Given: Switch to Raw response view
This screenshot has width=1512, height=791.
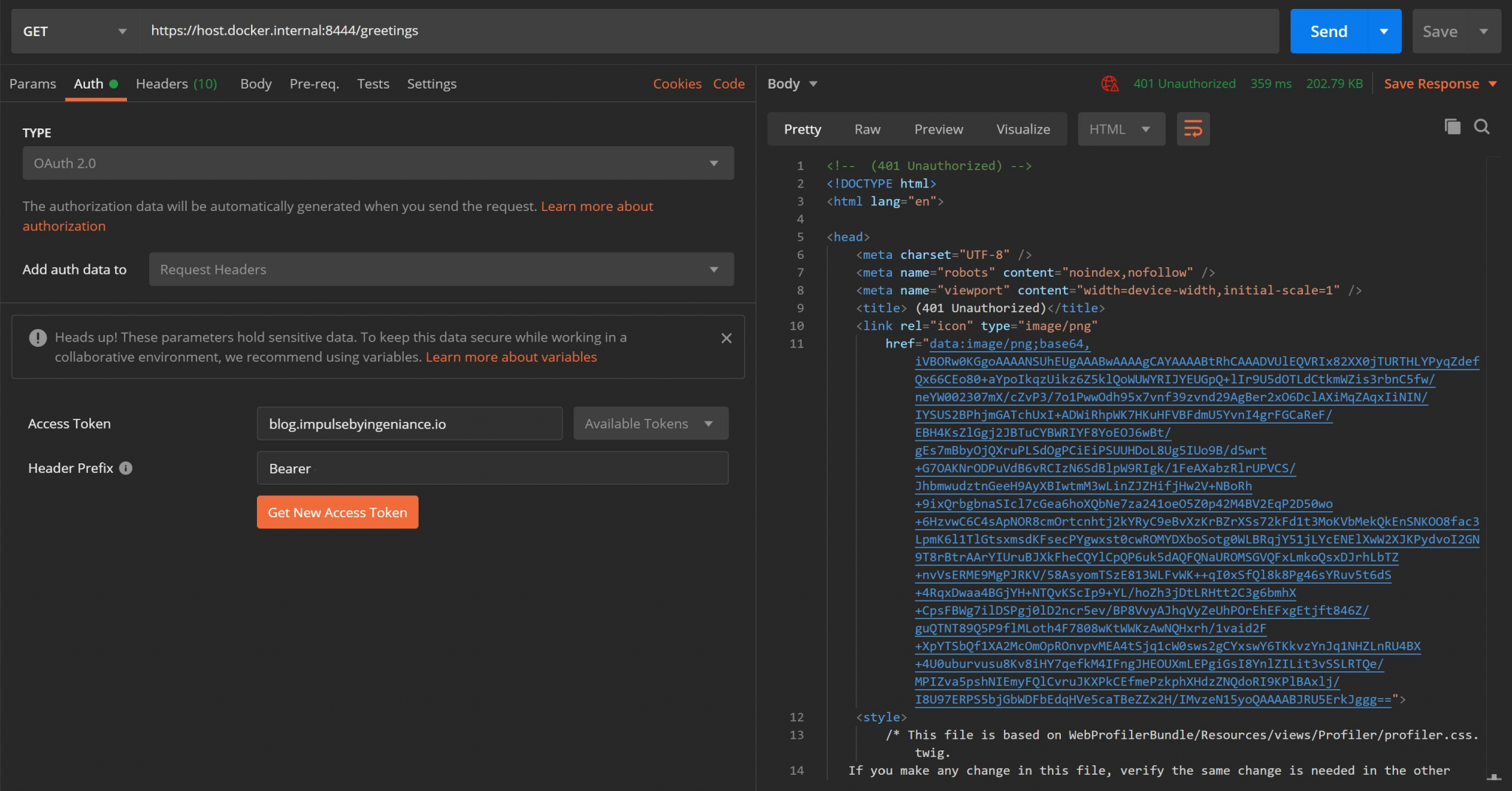Looking at the screenshot, I should 866,128.
